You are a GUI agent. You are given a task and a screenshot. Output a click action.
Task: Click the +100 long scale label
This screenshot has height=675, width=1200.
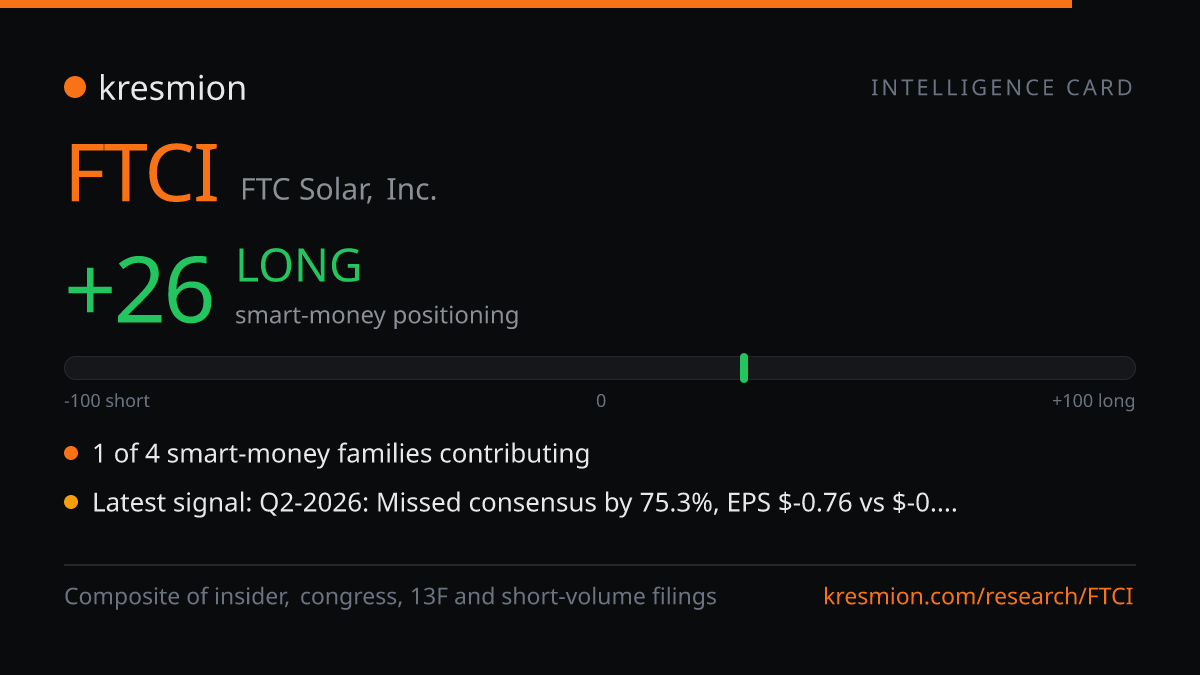(1093, 401)
